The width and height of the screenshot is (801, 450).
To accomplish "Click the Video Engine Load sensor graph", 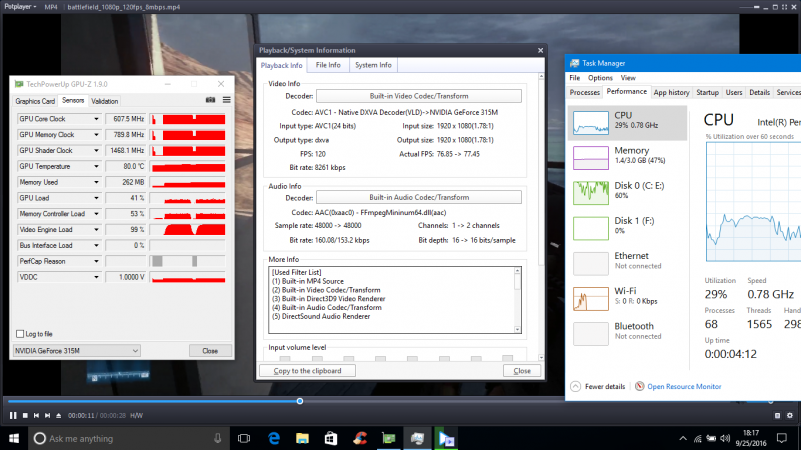I will (188, 230).
